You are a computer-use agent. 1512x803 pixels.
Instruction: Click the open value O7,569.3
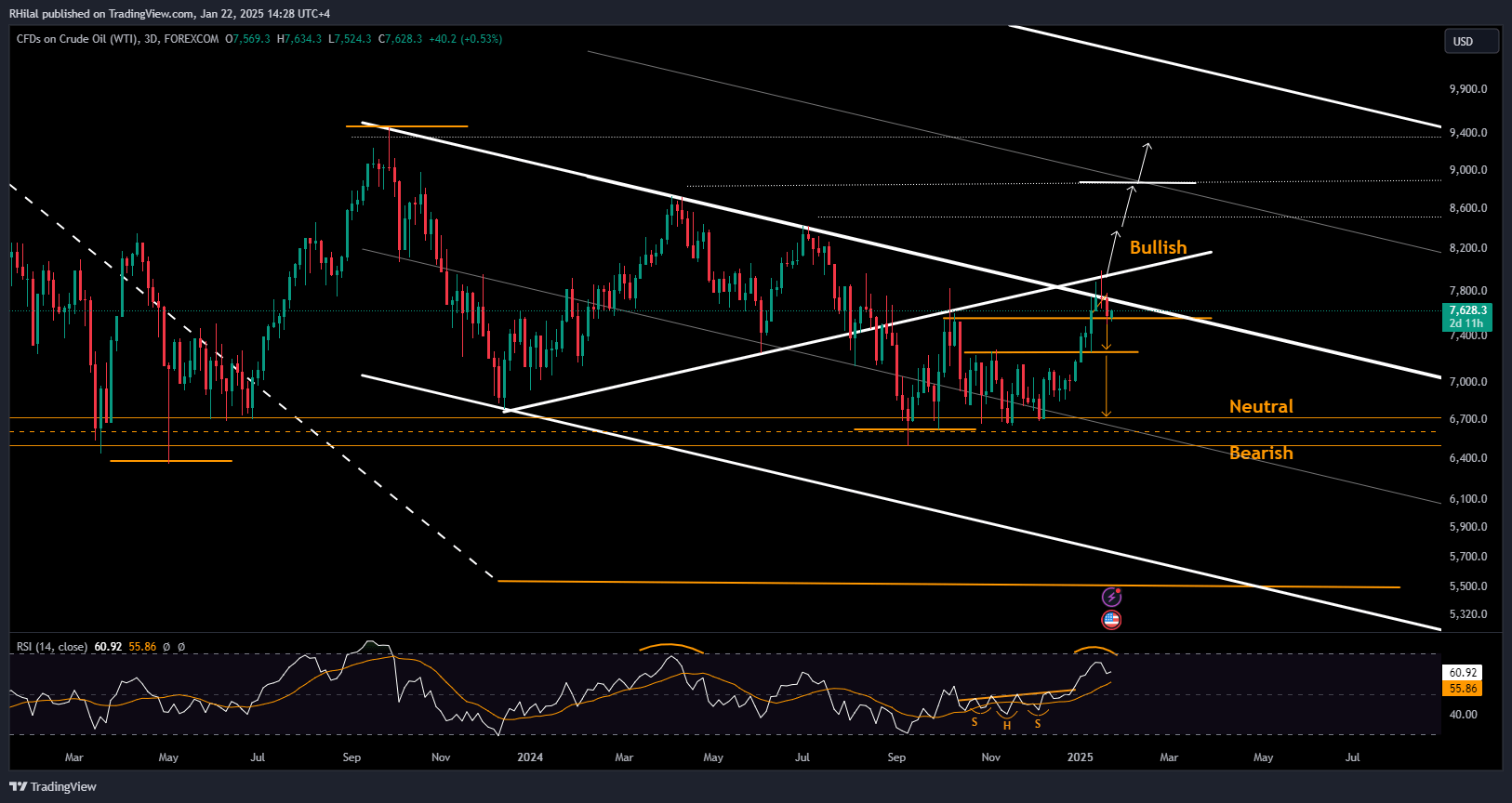pos(247,39)
